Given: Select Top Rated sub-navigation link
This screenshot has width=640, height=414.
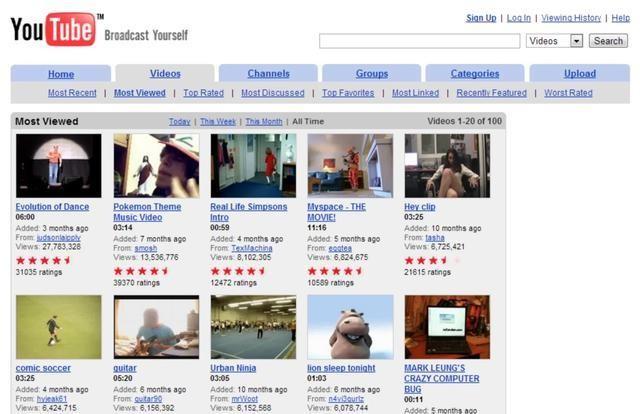Looking at the screenshot, I should [x=203, y=93].
